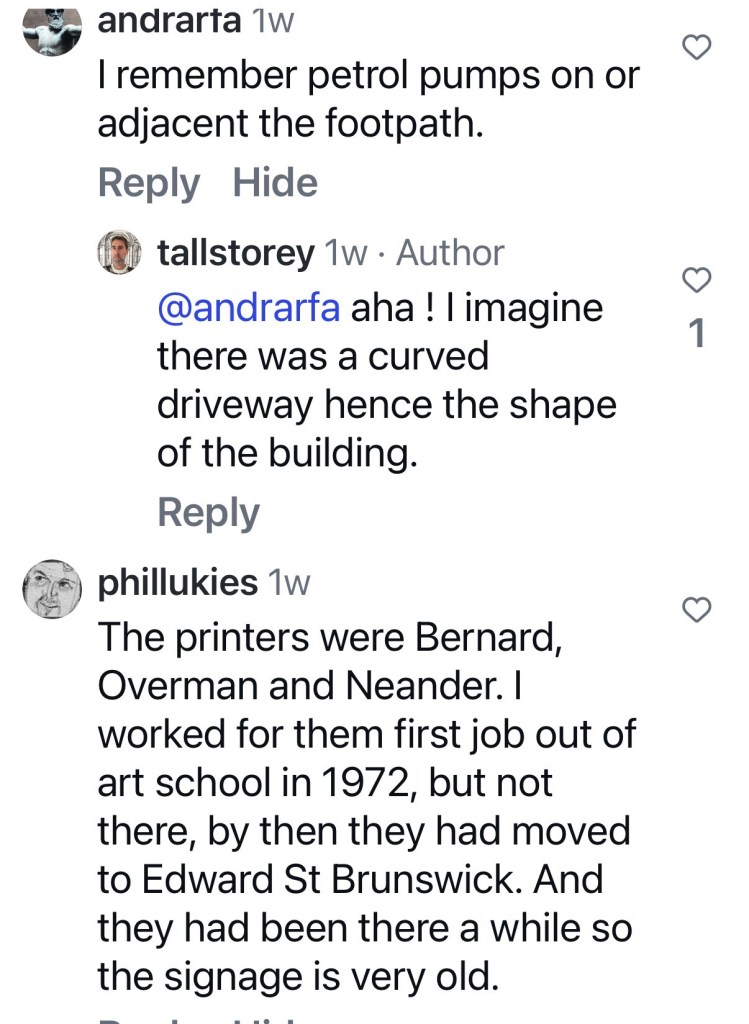
Task: Open phillukies' sketch avatar
Action: tap(52, 589)
